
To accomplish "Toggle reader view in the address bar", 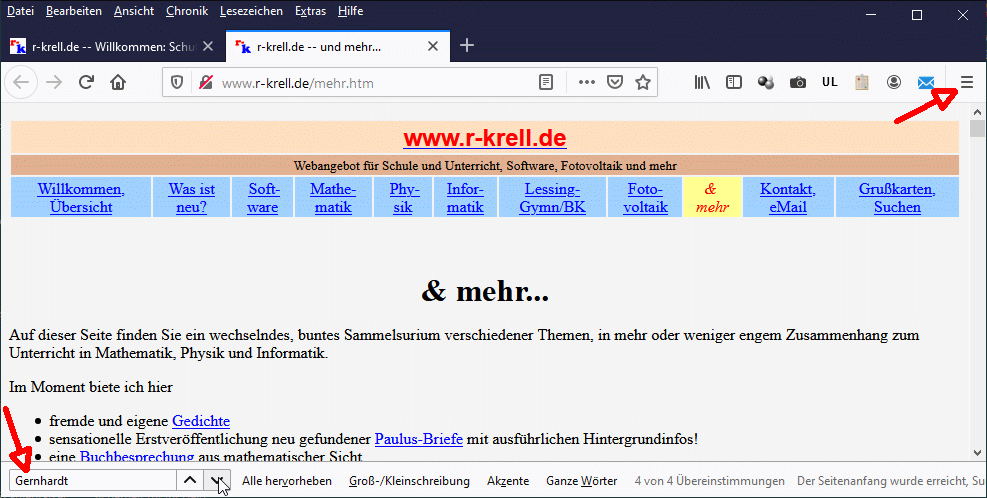I will pyautogui.click(x=545, y=83).
